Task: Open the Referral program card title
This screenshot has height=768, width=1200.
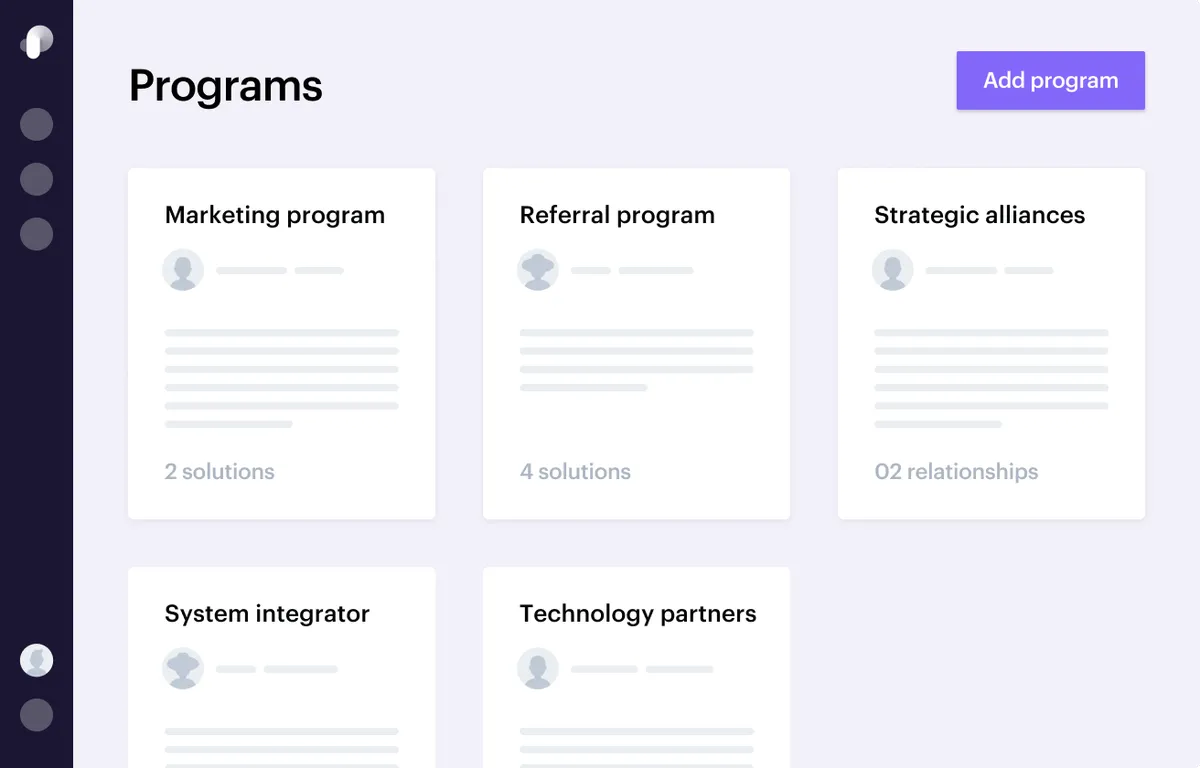Action: (617, 215)
